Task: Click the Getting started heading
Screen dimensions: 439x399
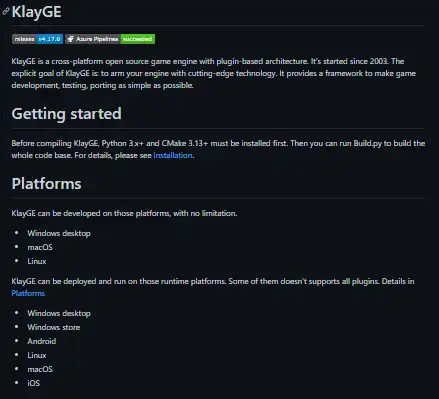Action: point(67,114)
